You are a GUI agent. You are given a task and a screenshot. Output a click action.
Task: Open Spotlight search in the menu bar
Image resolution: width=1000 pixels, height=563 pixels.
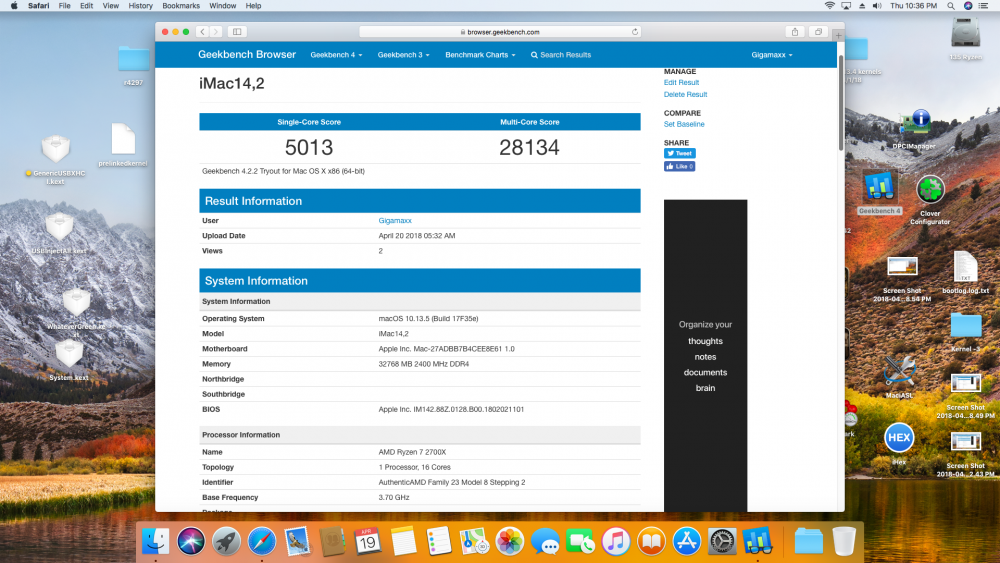(950, 6)
